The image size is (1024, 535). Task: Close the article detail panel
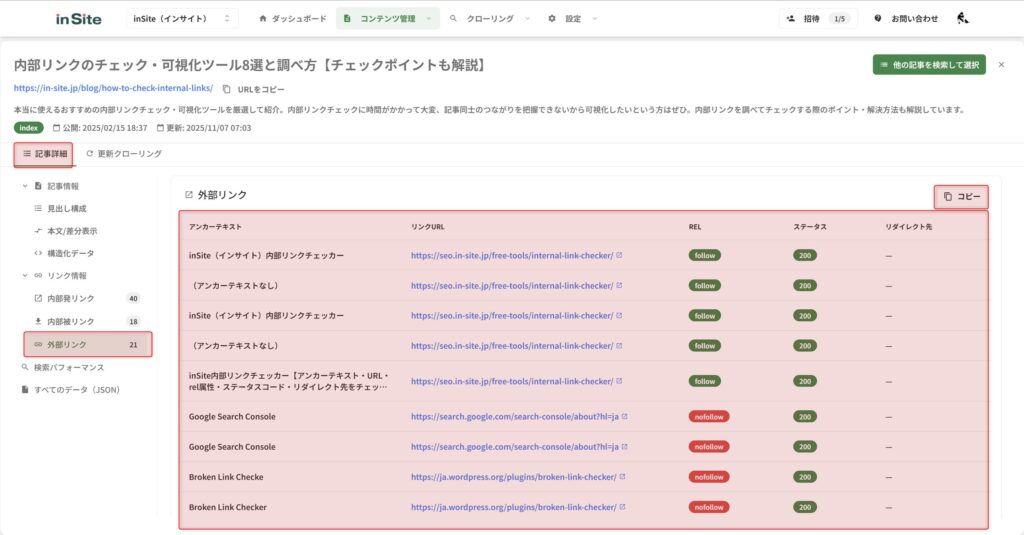[1001, 65]
